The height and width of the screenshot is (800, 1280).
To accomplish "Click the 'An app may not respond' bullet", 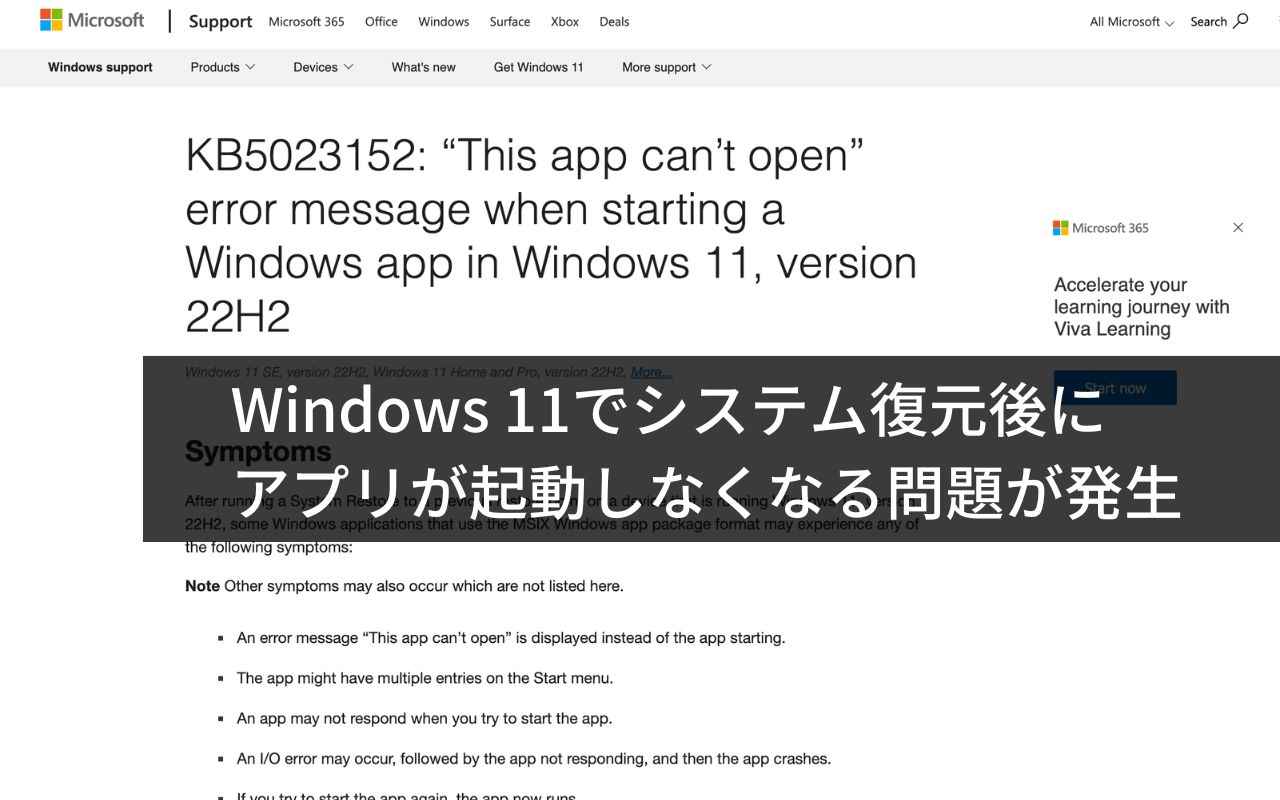I will 424,718.
